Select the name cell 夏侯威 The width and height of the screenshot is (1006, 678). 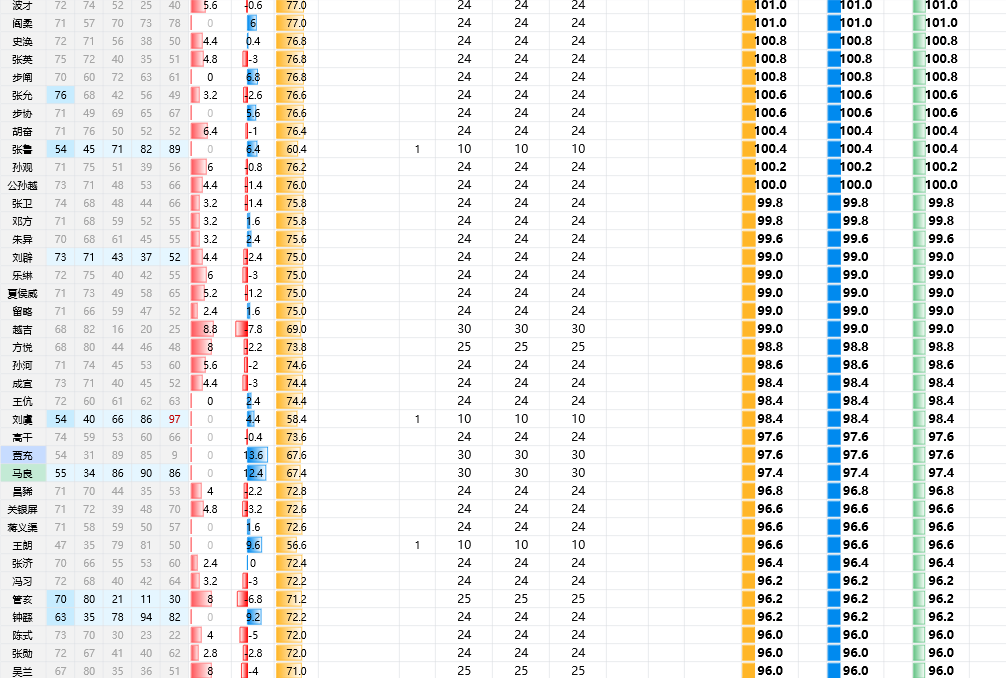[x=22, y=293]
